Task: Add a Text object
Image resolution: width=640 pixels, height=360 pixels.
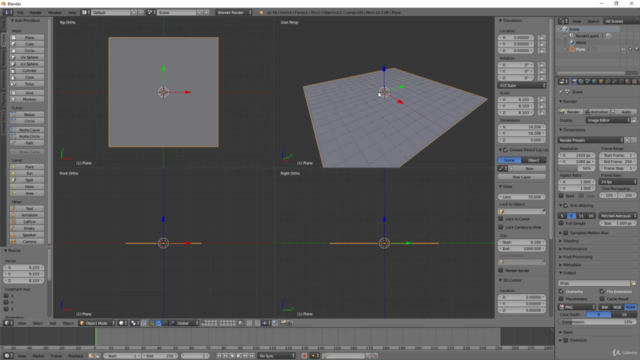Action: point(27,209)
